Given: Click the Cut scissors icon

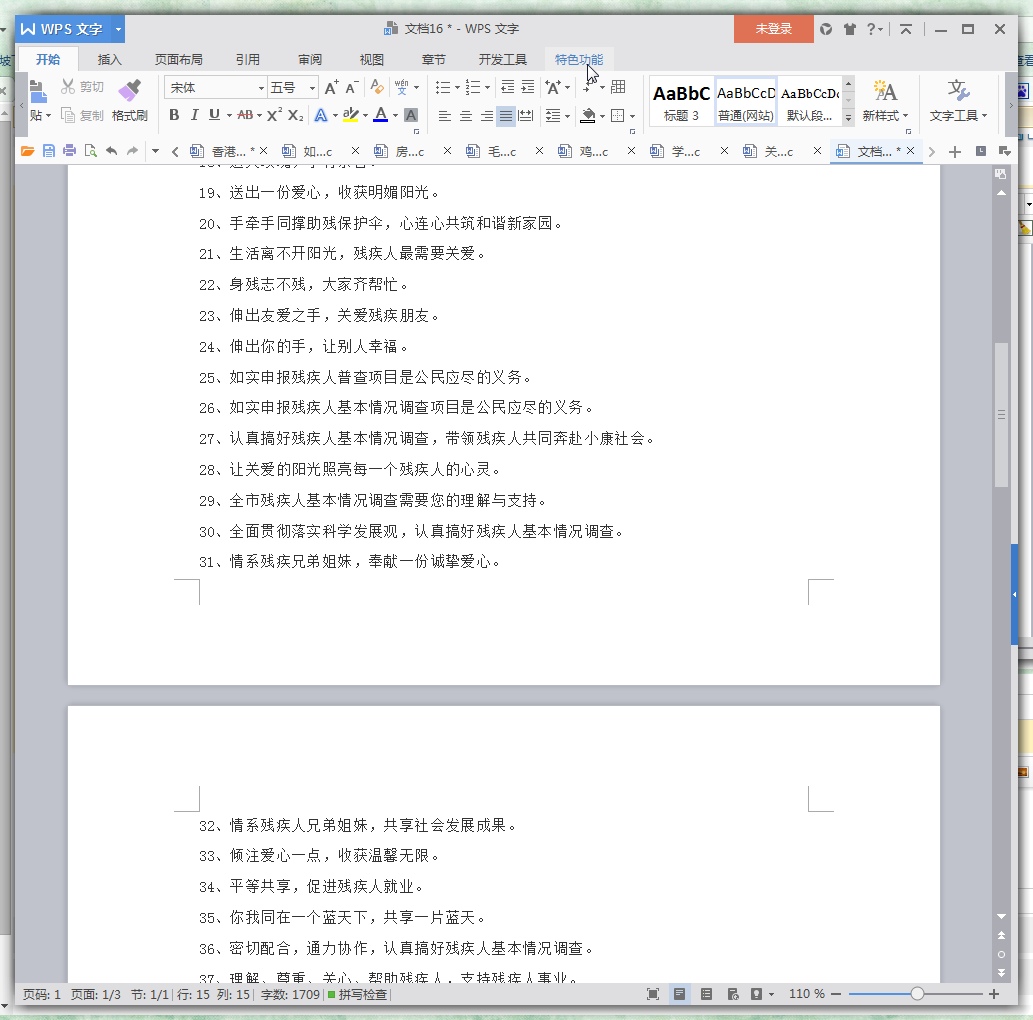Looking at the screenshot, I should tap(68, 86).
